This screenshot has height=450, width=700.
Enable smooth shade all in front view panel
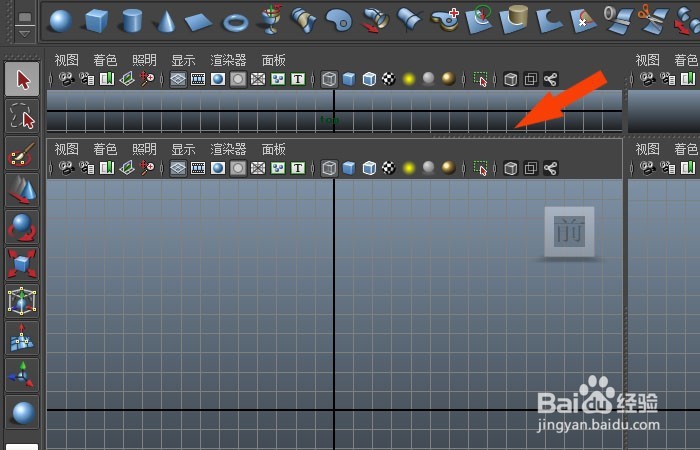point(349,168)
